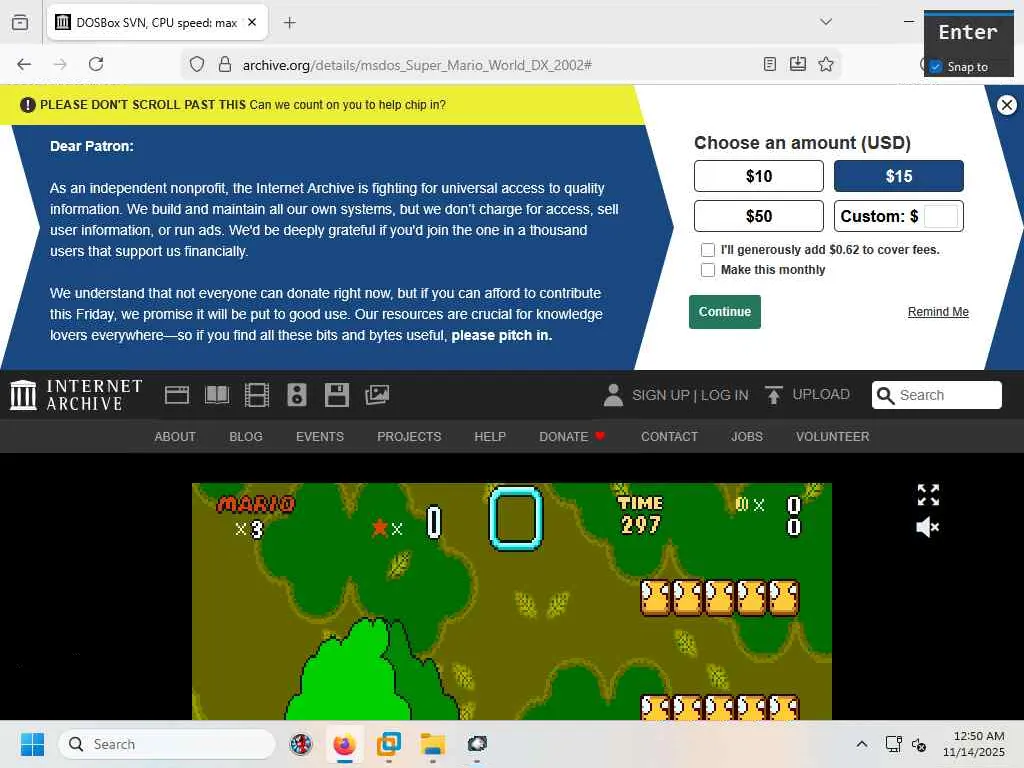The image size is (1024, 768).
Task: Click the shield tracking protection icon
Action: 197,64
